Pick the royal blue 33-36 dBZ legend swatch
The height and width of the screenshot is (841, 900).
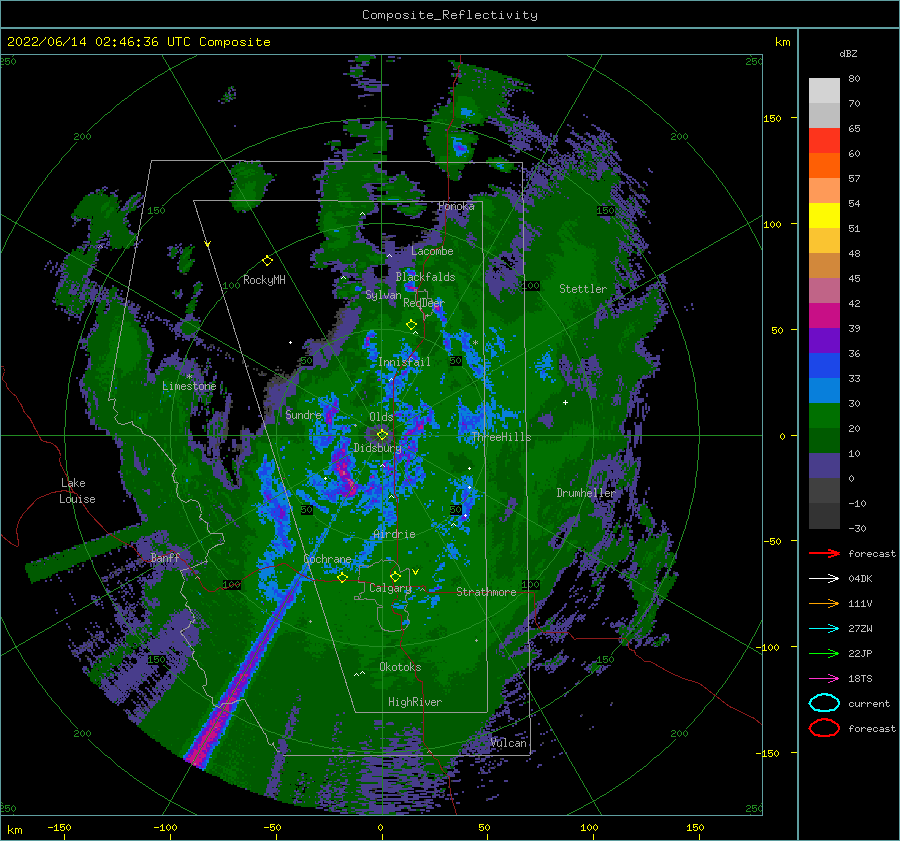(824, 366)
